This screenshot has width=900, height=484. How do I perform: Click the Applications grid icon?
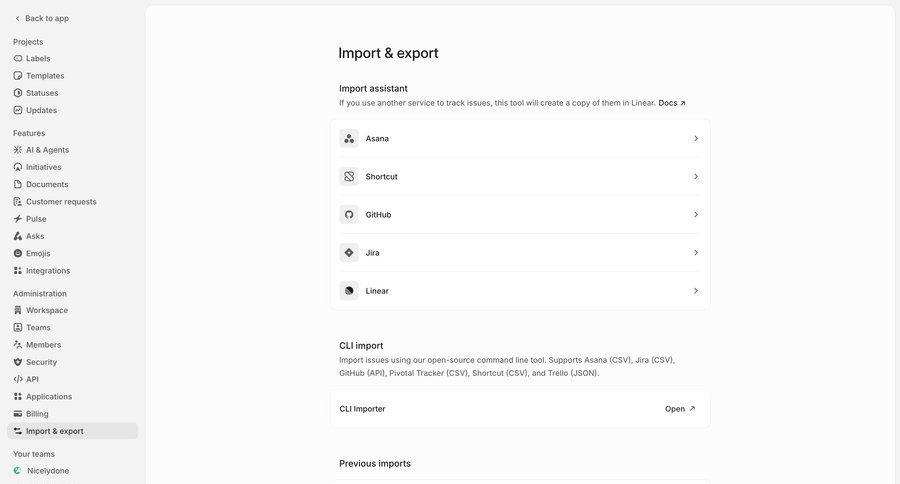point(18,397)
